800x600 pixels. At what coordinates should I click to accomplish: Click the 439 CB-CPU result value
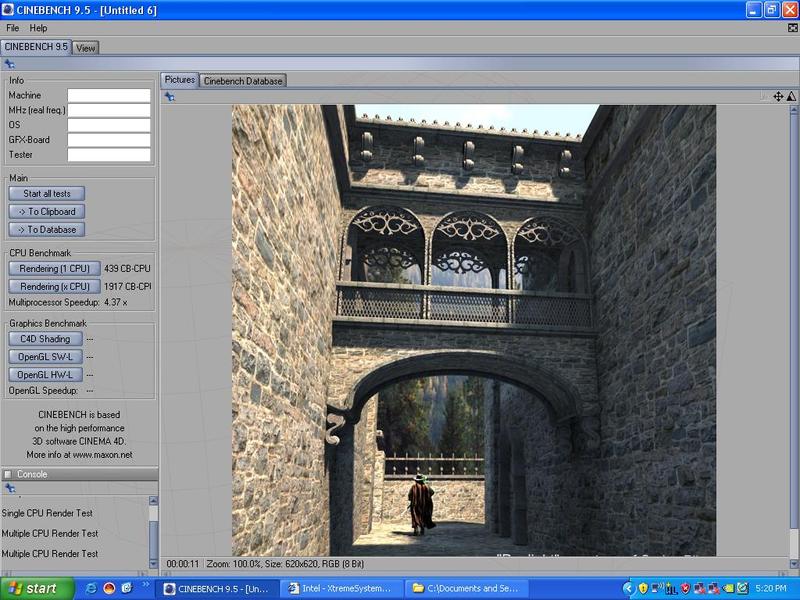(128, 268)
